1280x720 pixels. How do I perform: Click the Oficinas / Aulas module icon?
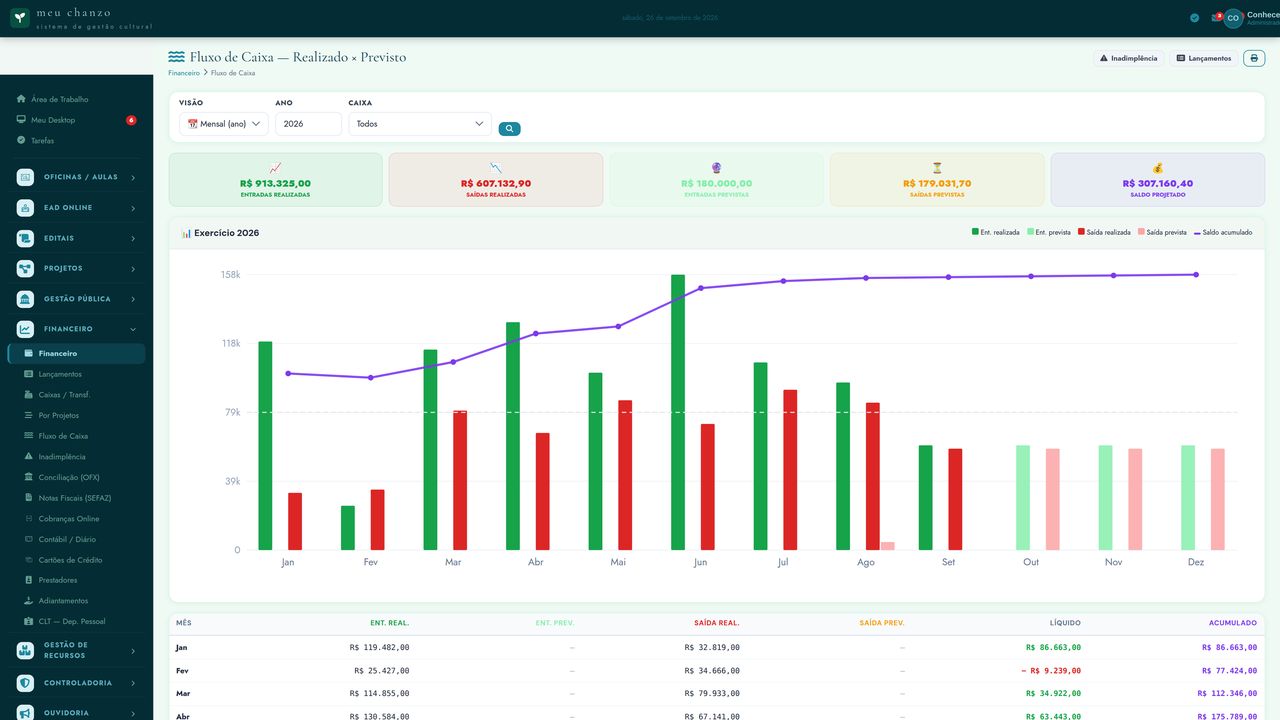[25, 177]
